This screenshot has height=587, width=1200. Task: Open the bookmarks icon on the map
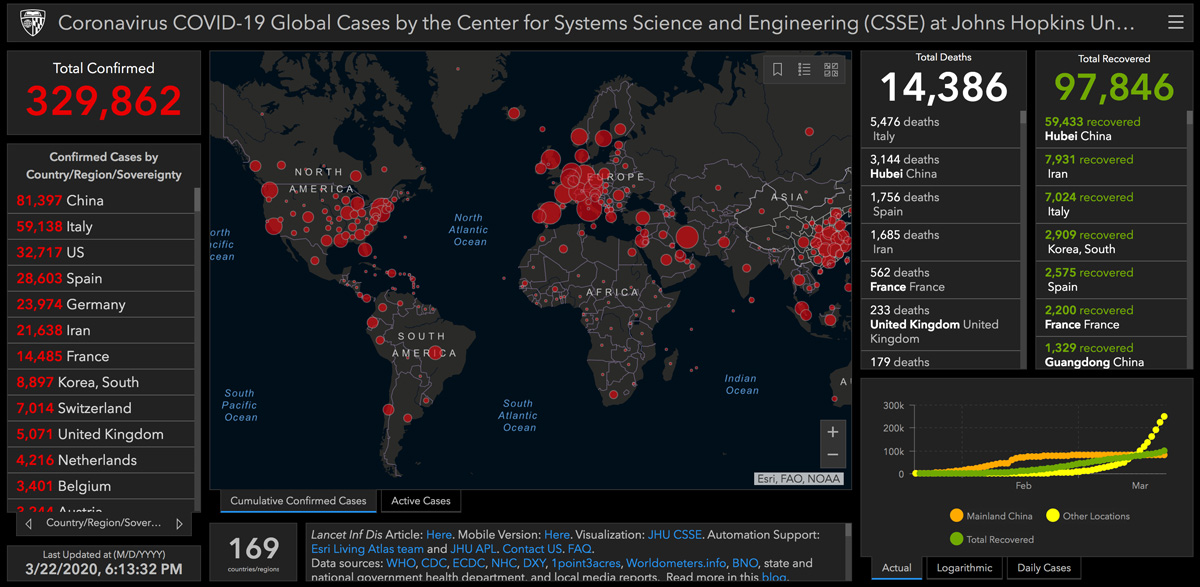(778, 69)
